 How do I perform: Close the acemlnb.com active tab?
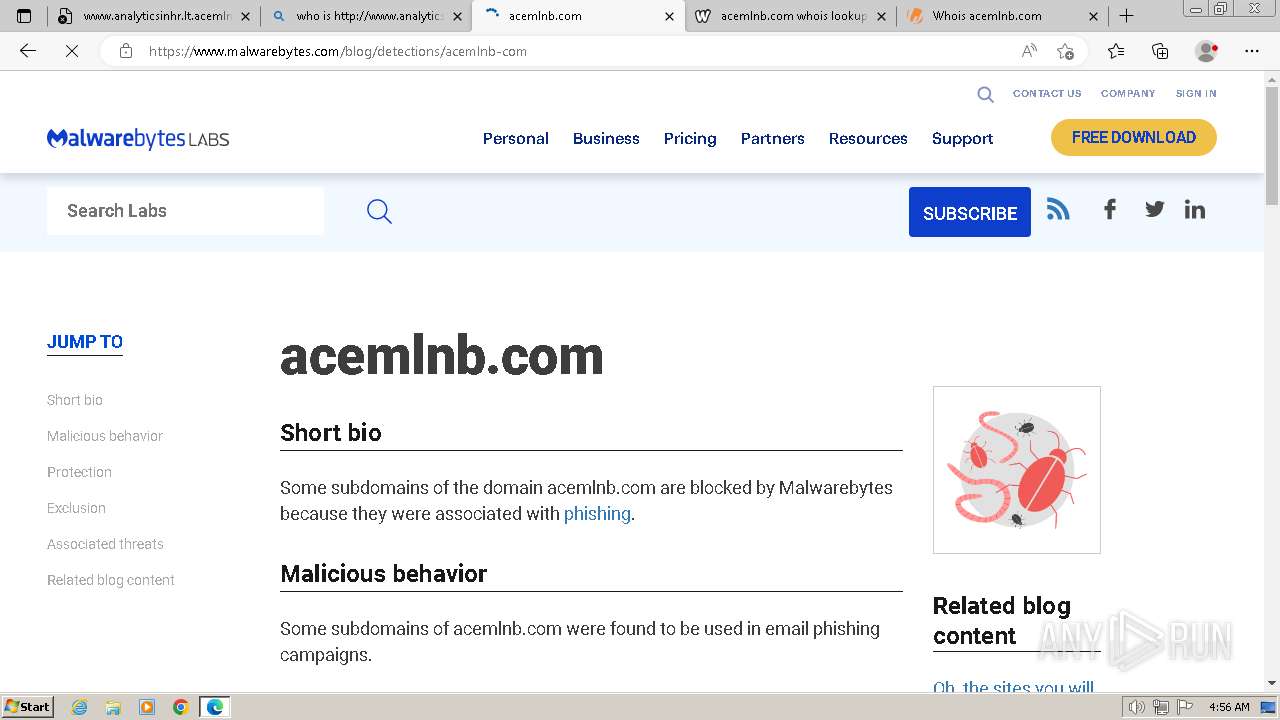pyautogui.click(x=669, y=16)
